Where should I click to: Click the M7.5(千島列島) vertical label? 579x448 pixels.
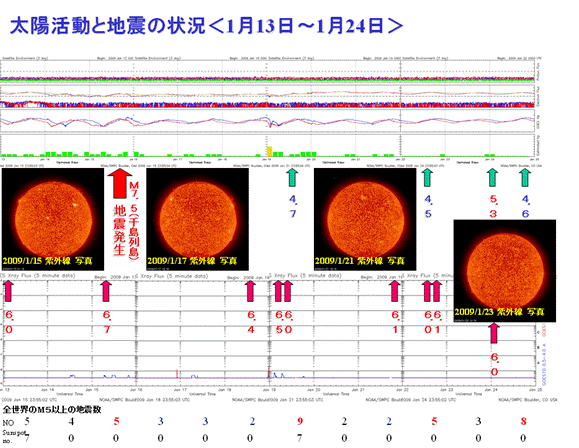(x=134, y=220)
